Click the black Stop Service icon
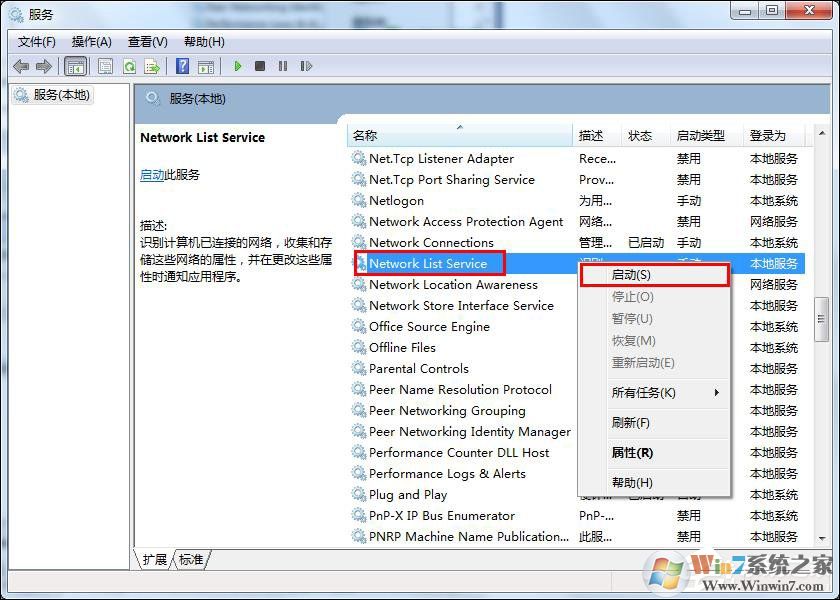This screenshot has width=840, height=600. pyautogui.click(x=260, y=66)
